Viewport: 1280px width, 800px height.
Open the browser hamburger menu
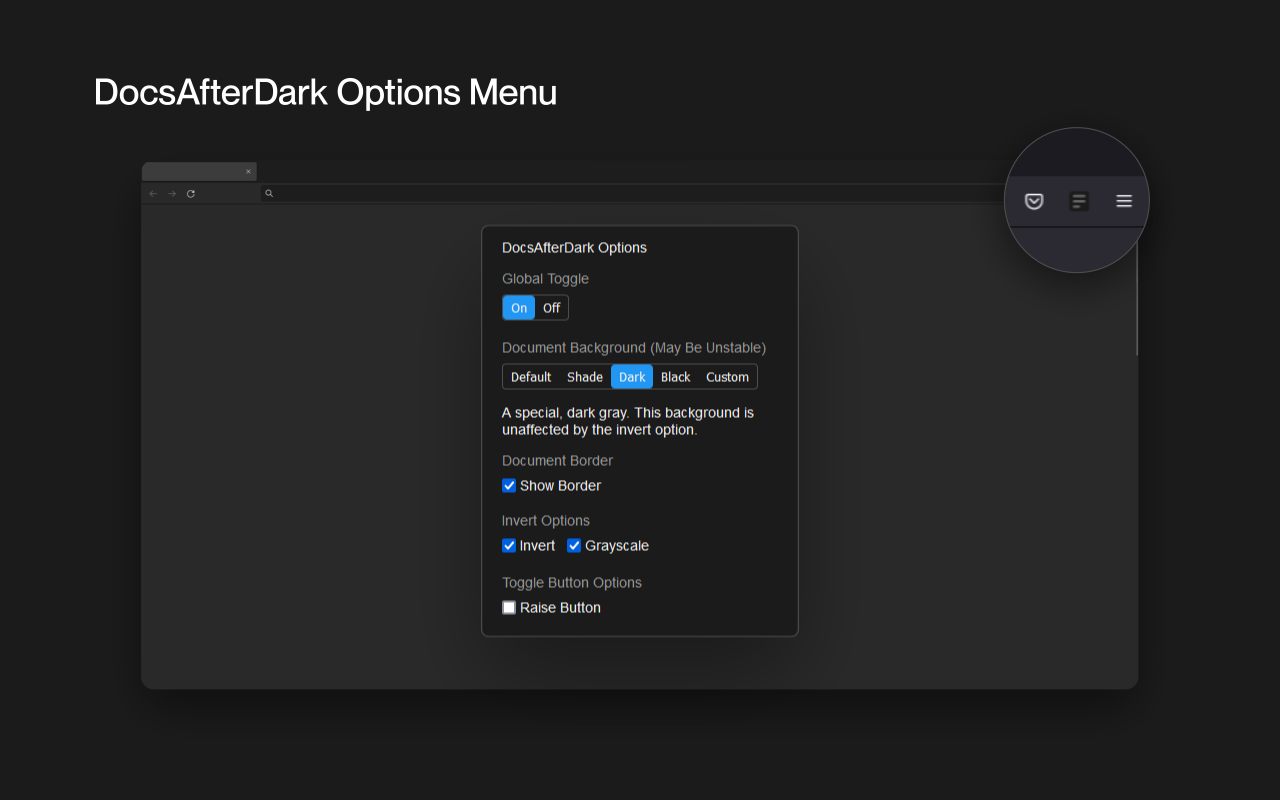click(x=1123, y=200)
